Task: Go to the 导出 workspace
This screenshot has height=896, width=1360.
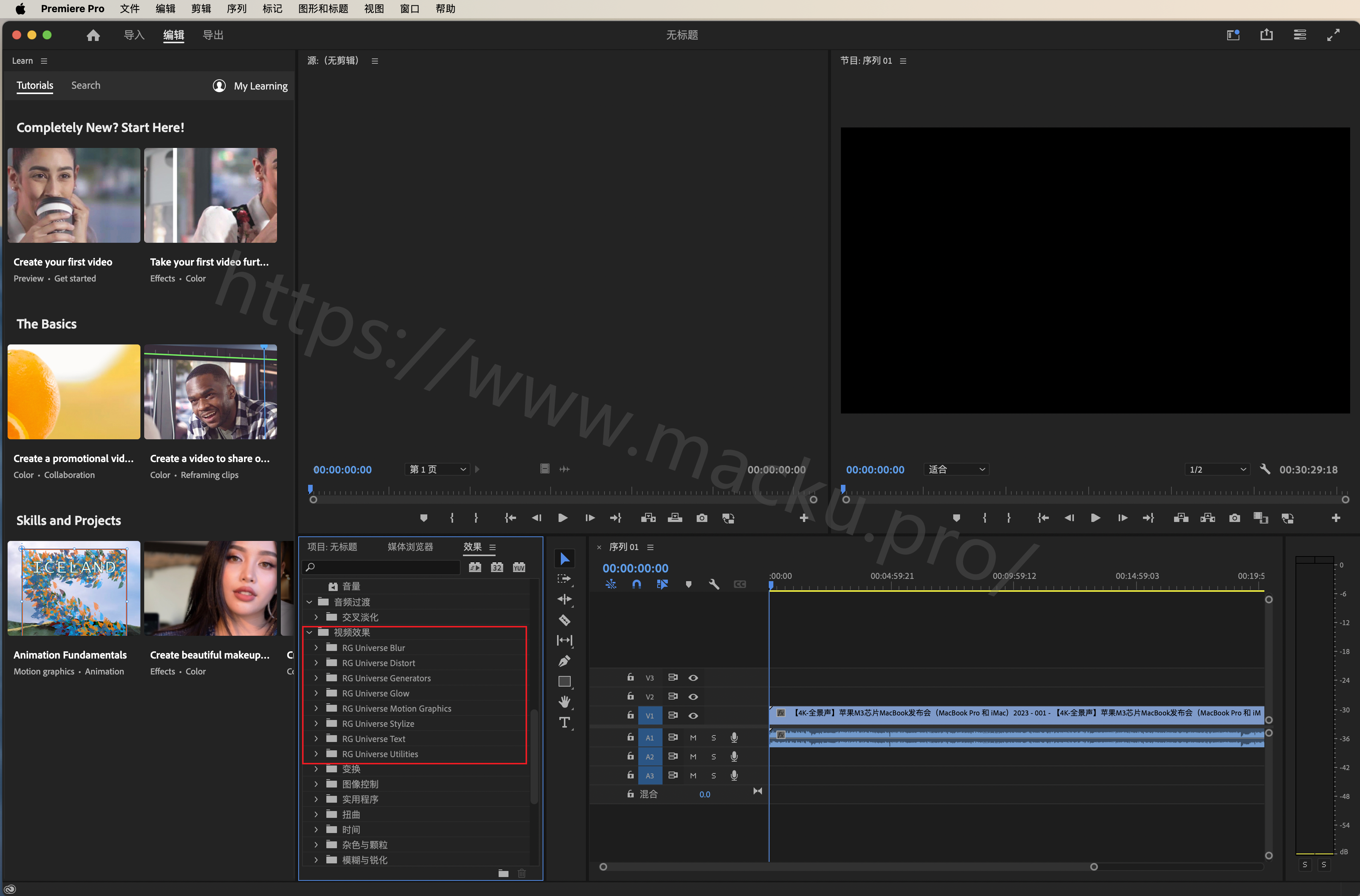Action: pos(213,35)
